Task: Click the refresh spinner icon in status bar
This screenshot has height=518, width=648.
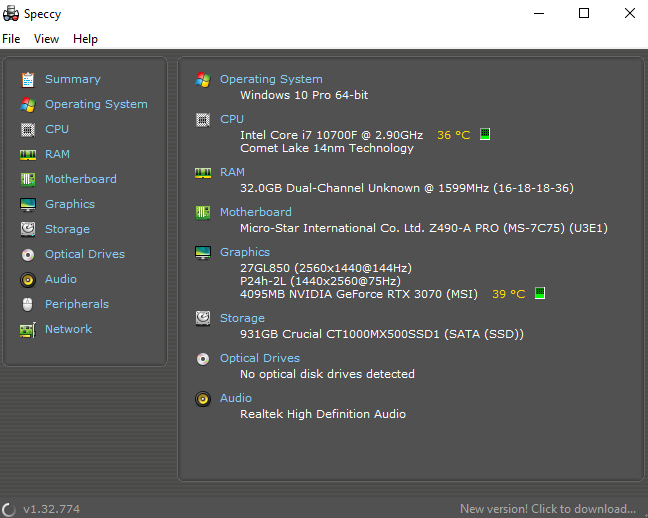Action: coord(9,509)
